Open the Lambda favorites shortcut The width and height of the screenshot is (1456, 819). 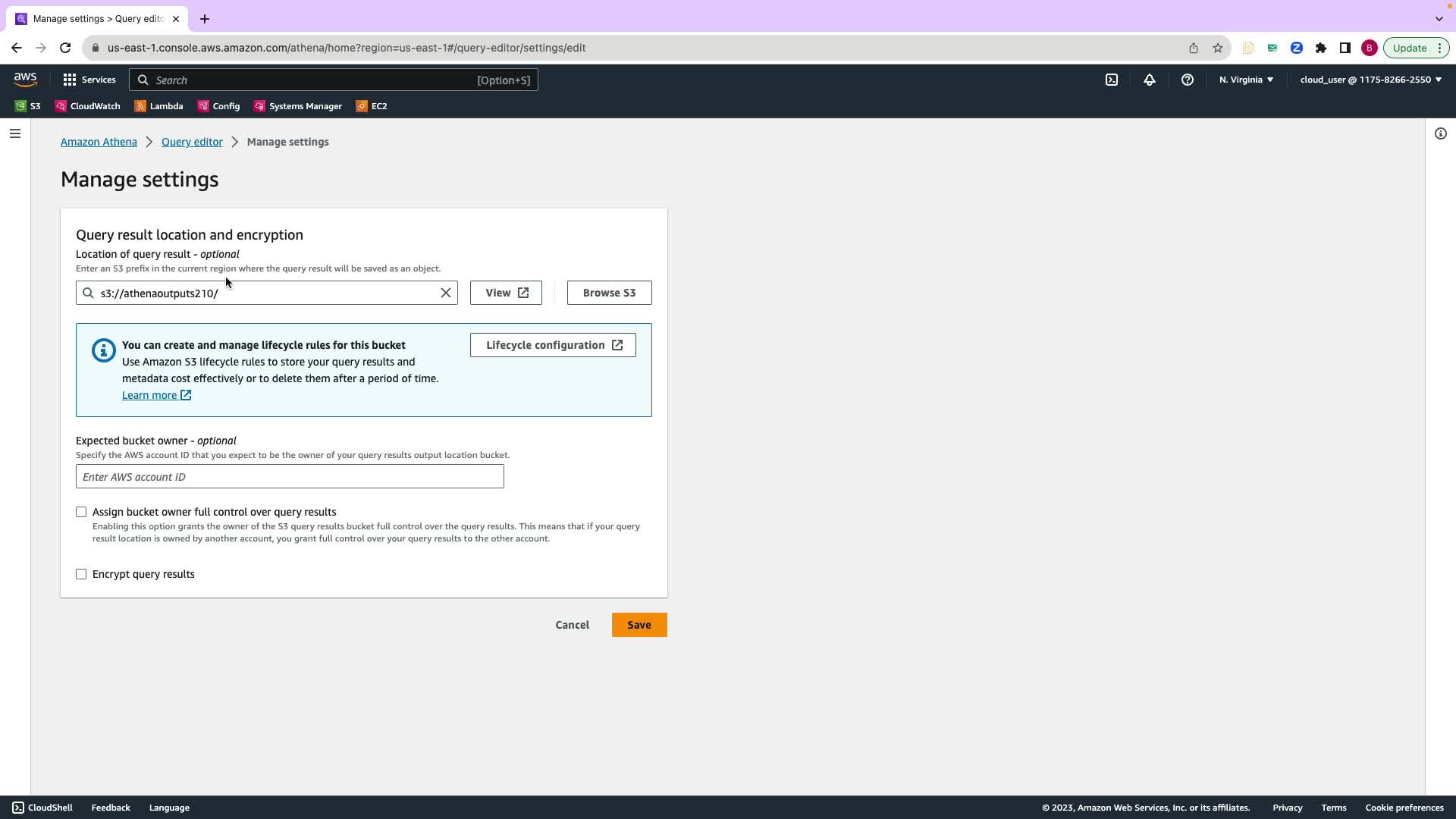pyautogui.click(x=158, y=106)
